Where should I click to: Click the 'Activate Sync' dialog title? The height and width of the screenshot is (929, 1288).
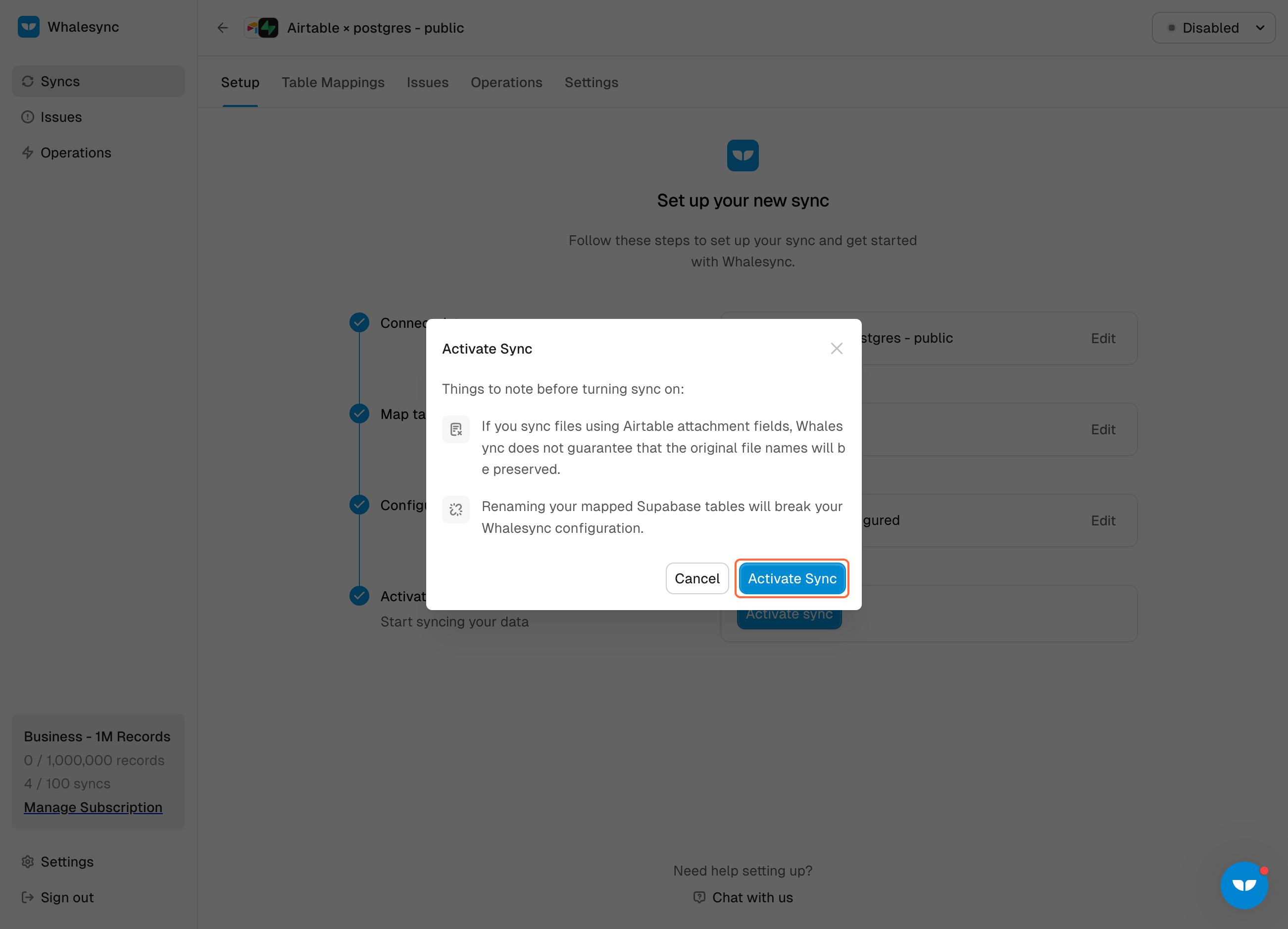pyautogui.click(x=487, y=349)
